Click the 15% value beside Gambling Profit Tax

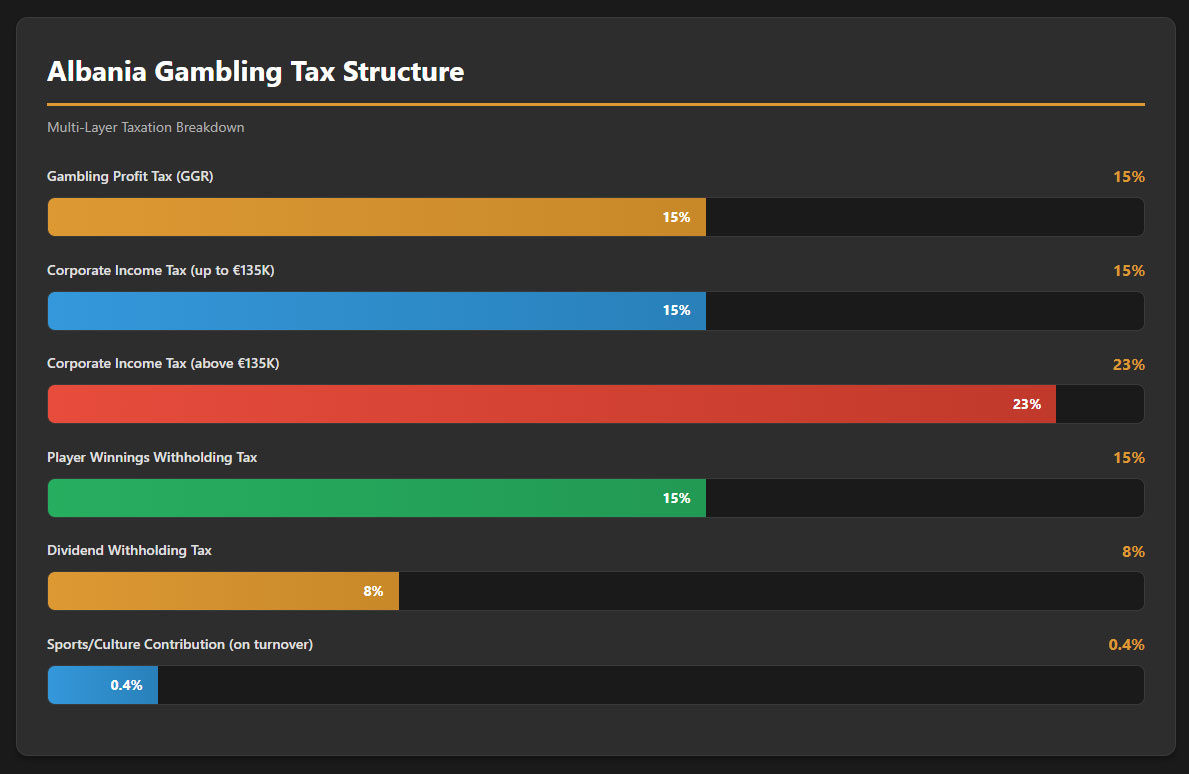click(x=1128, y=177)
